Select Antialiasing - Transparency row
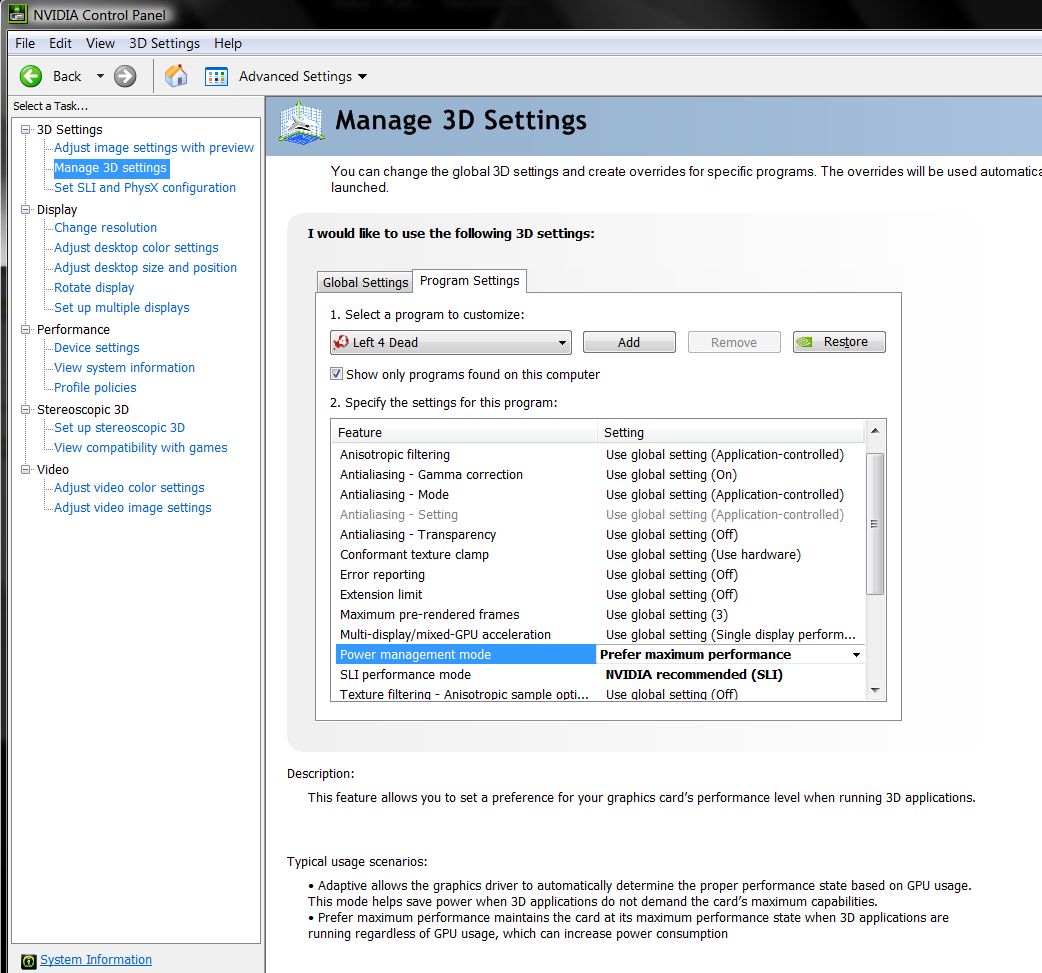This screenshot has height=973, width=1042. 598,534
